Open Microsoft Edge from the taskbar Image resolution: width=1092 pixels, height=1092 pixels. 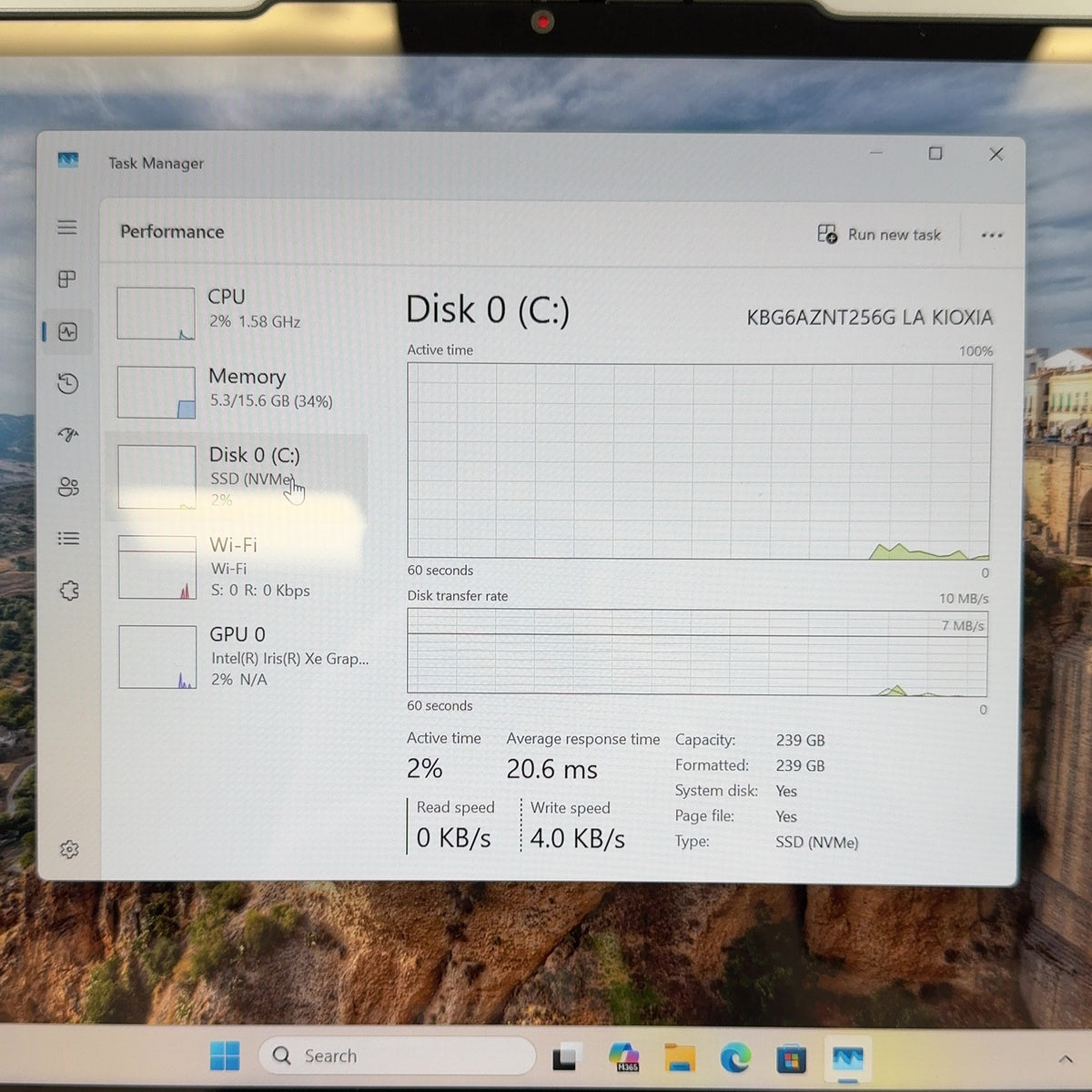pos(735,1057)
